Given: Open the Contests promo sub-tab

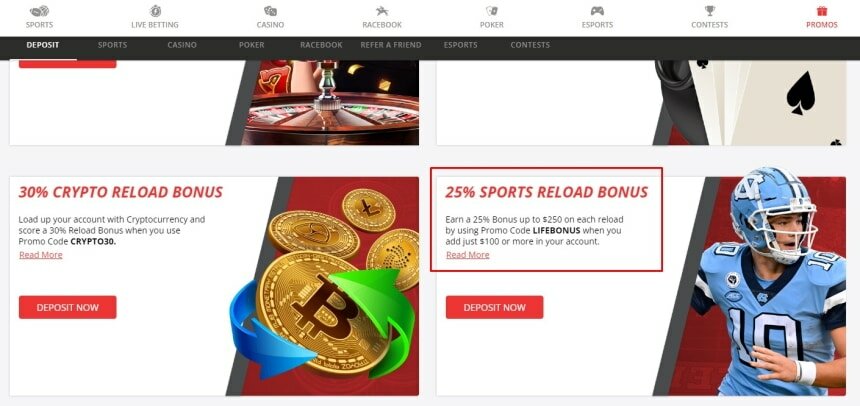Looking at the screenshot, I should (530, 45).
